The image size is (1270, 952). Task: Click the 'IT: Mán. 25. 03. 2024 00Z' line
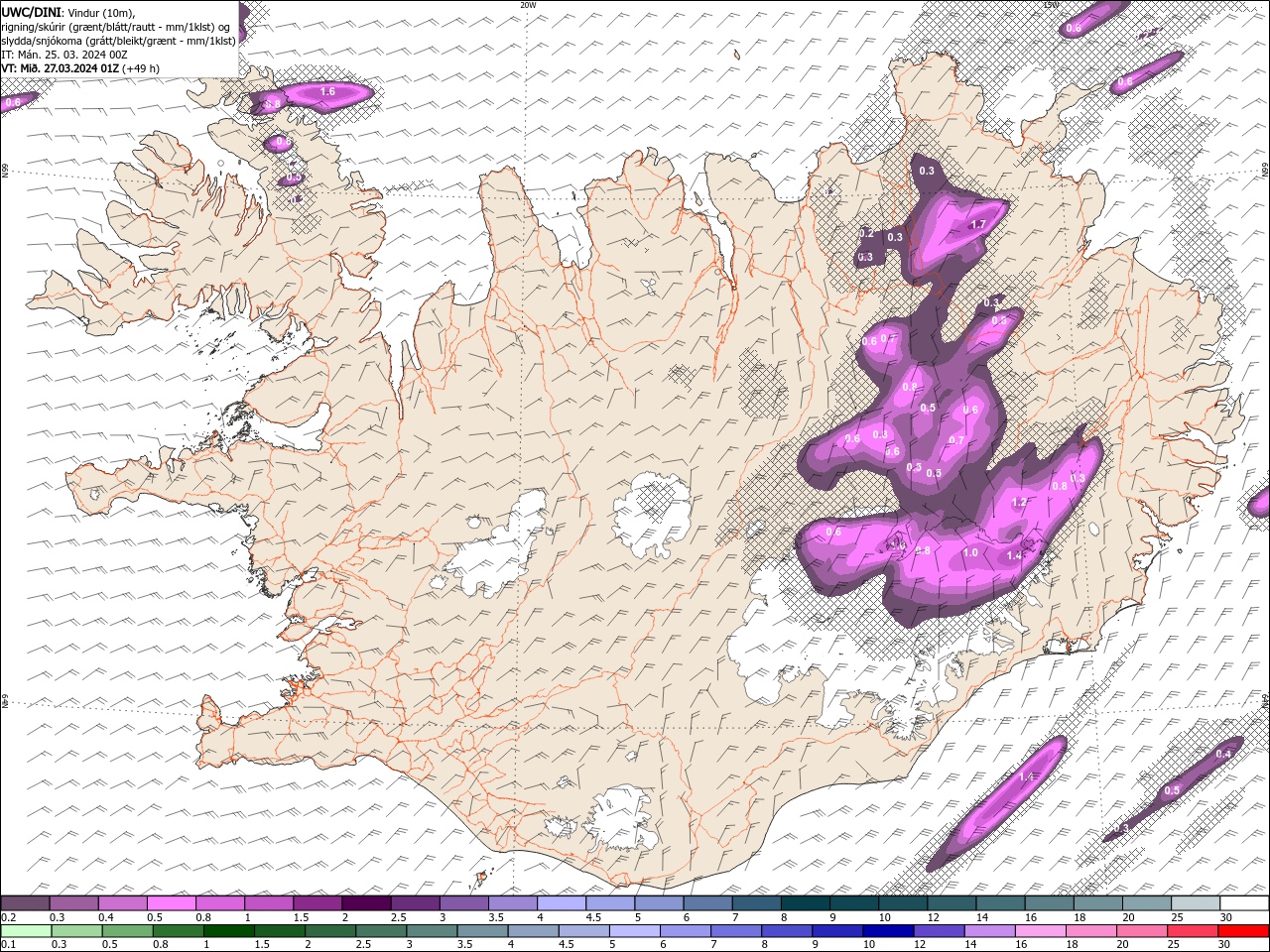click(63, 55)
